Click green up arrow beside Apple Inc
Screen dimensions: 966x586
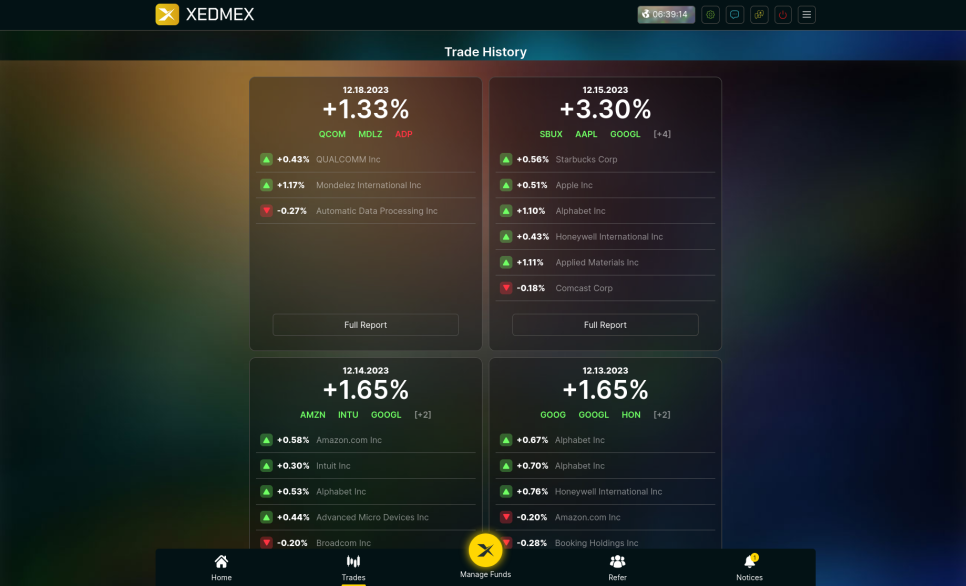pyautogui.click(x=506, y=185)
